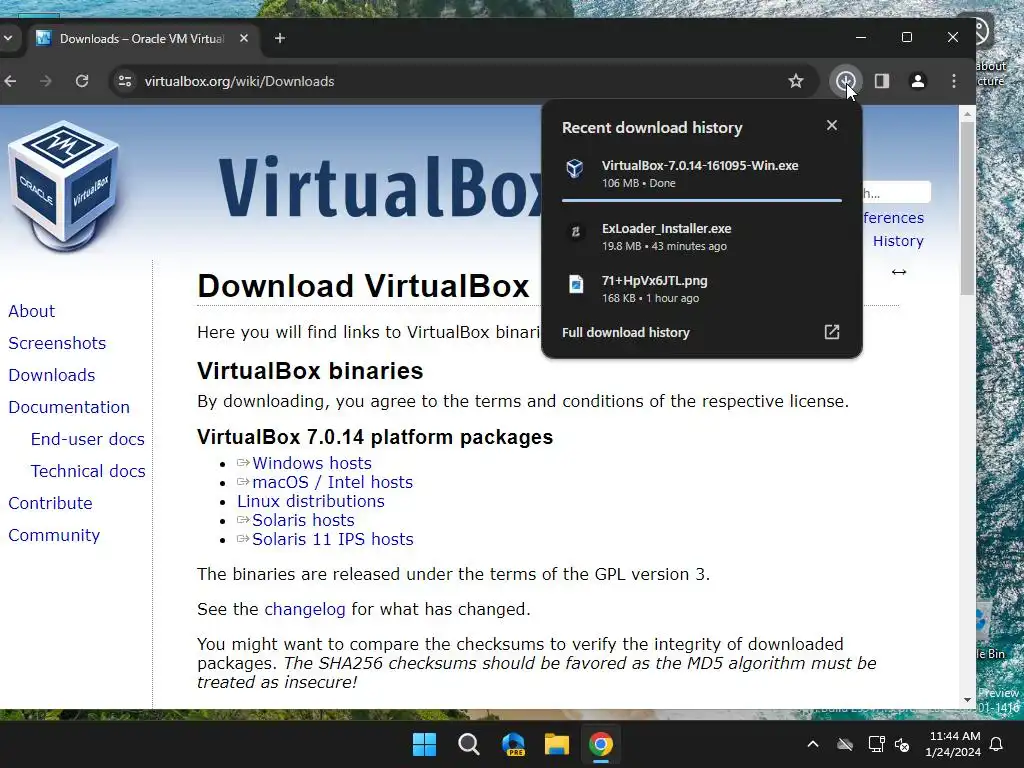The image size is (1024, 768).
Task: Download the Windows hosts package
Action: 312,463
